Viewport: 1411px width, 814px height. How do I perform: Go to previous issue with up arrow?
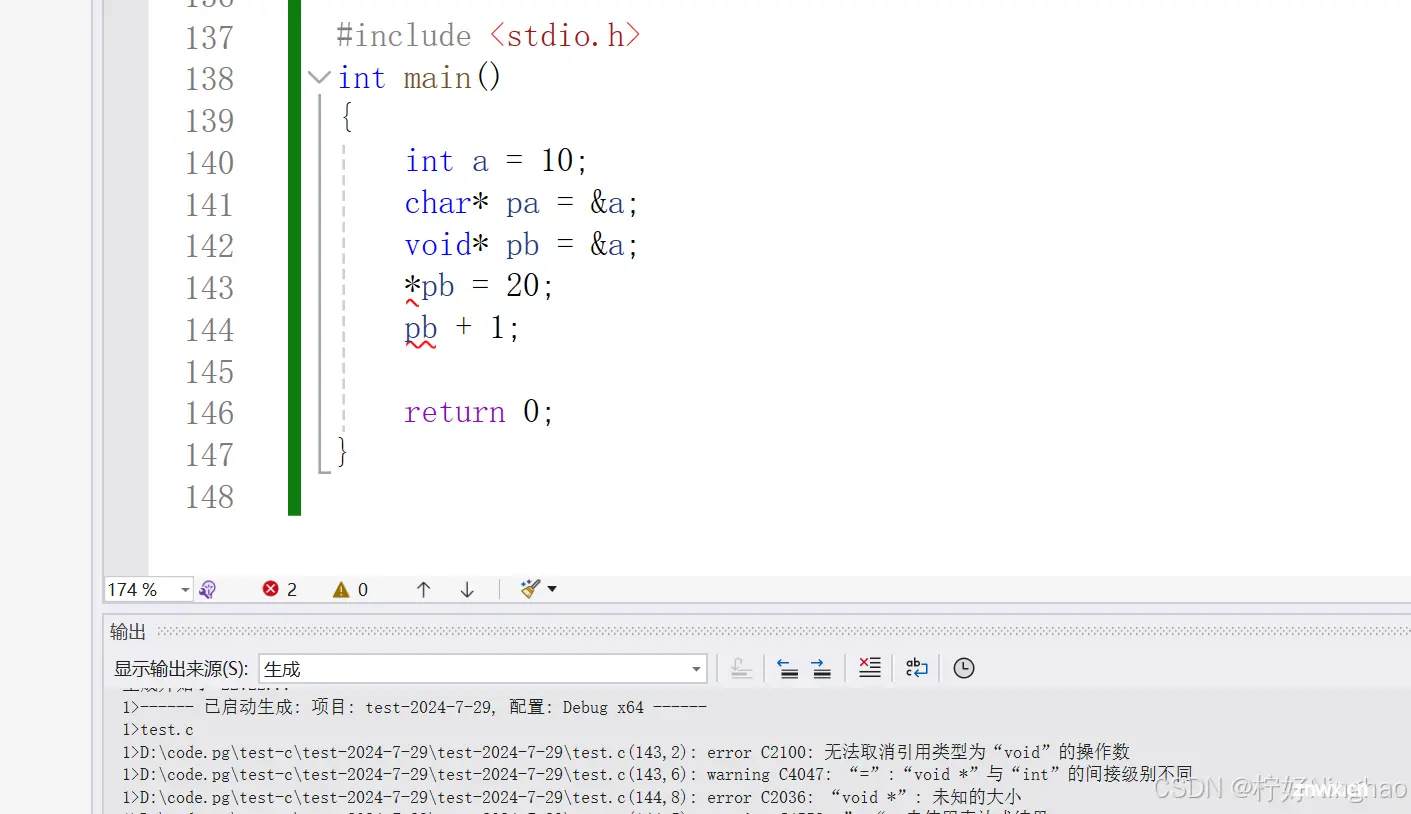pos(423,590)
